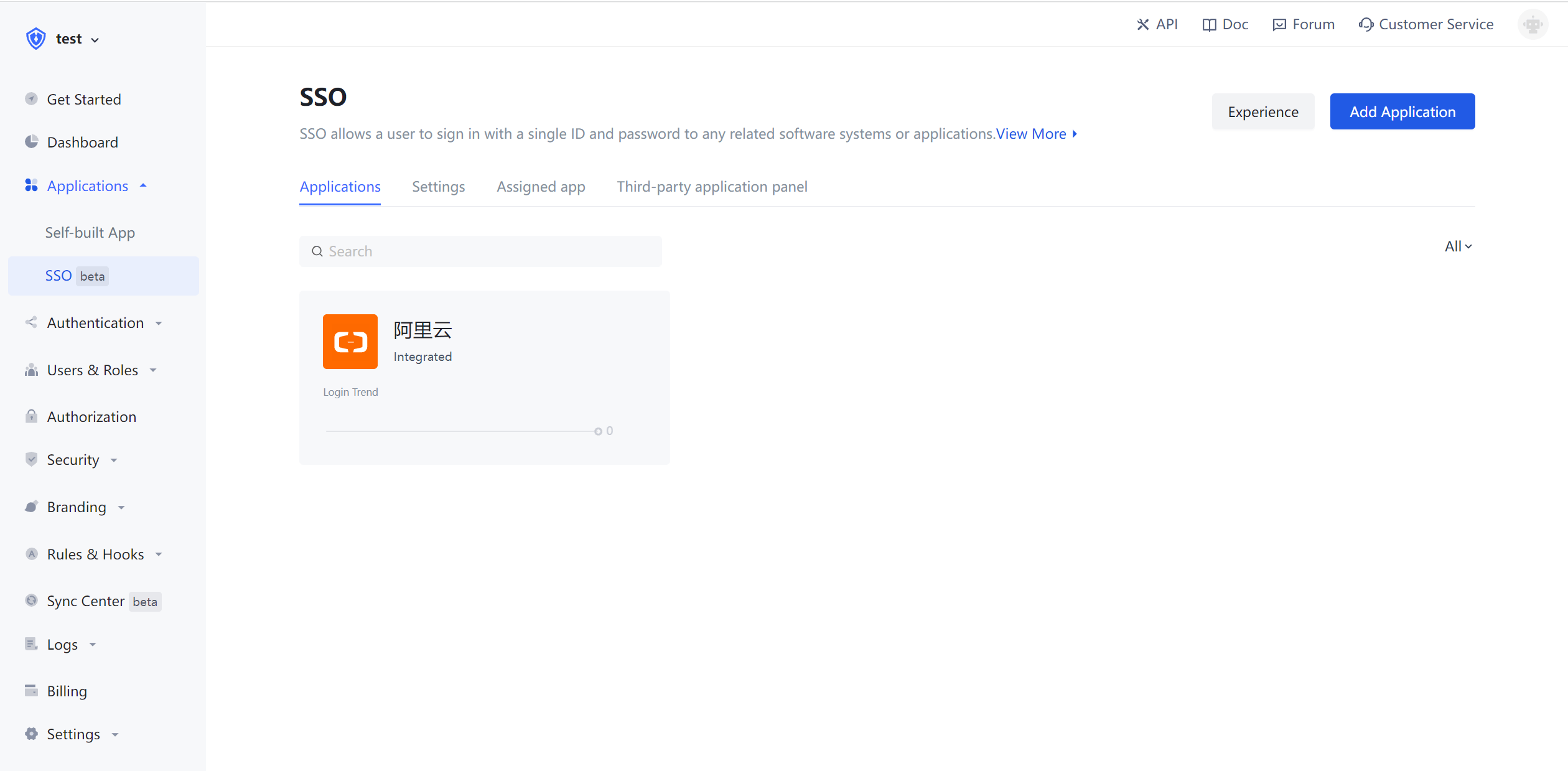1568x771 pixels.
Task: Click the Dashboard pie chart icon
Action: click(31, 142)
